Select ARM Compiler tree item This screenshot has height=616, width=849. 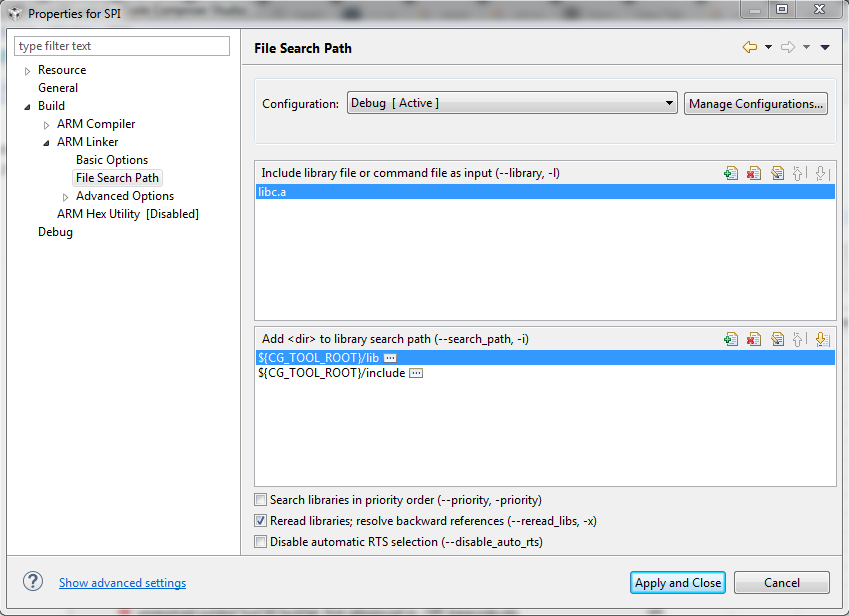coord(96,124)
